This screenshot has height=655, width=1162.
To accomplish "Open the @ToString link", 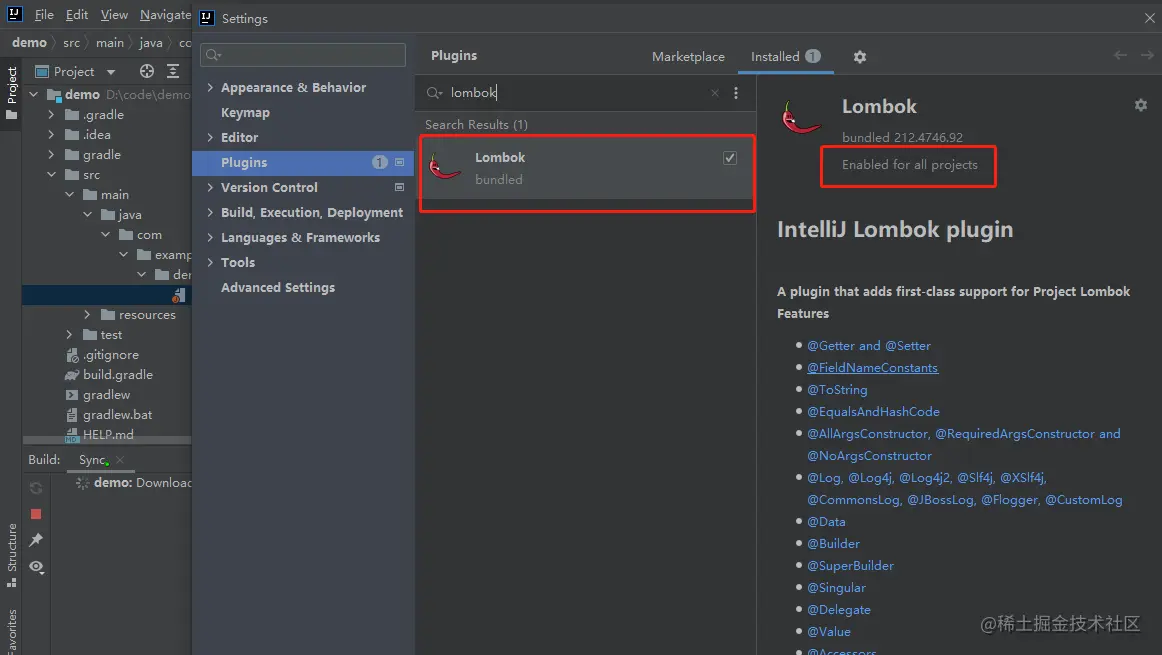I will click(837, 390).
